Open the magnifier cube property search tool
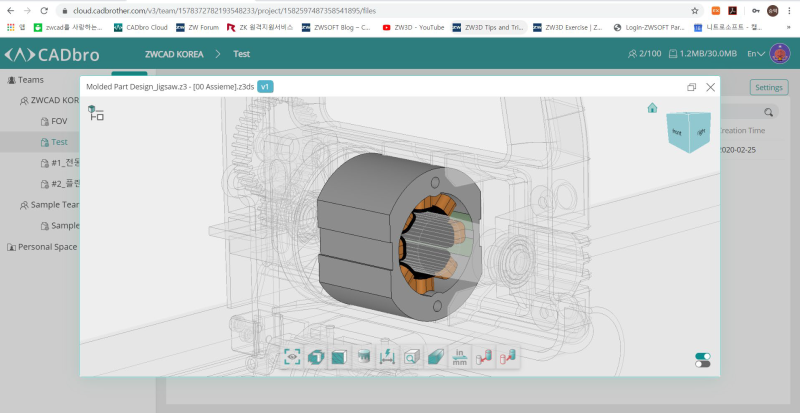This screenshot has width=800, height=413. (412, 357)
